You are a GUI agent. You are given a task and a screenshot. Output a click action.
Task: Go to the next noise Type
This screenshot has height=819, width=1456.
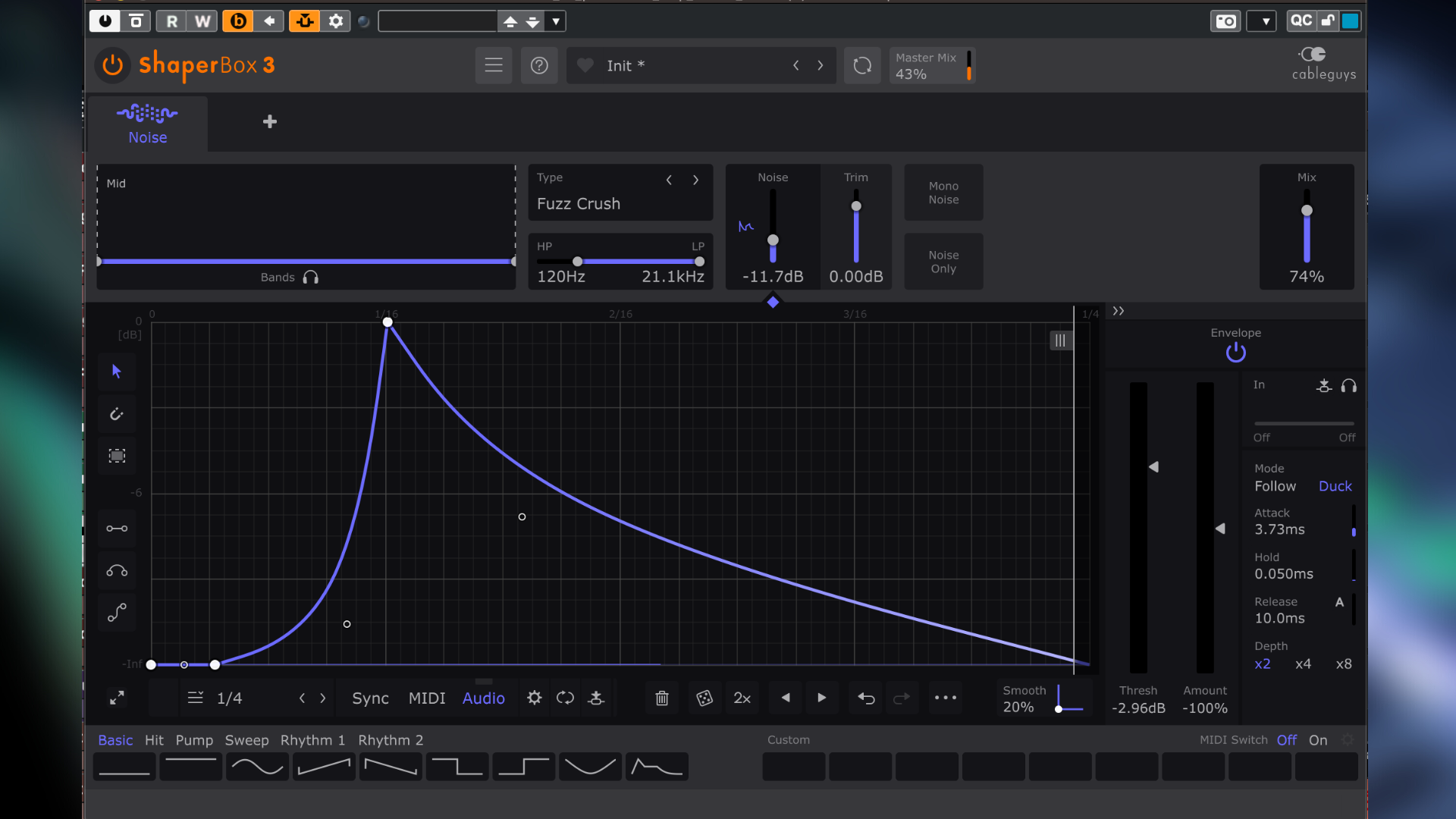696,180
